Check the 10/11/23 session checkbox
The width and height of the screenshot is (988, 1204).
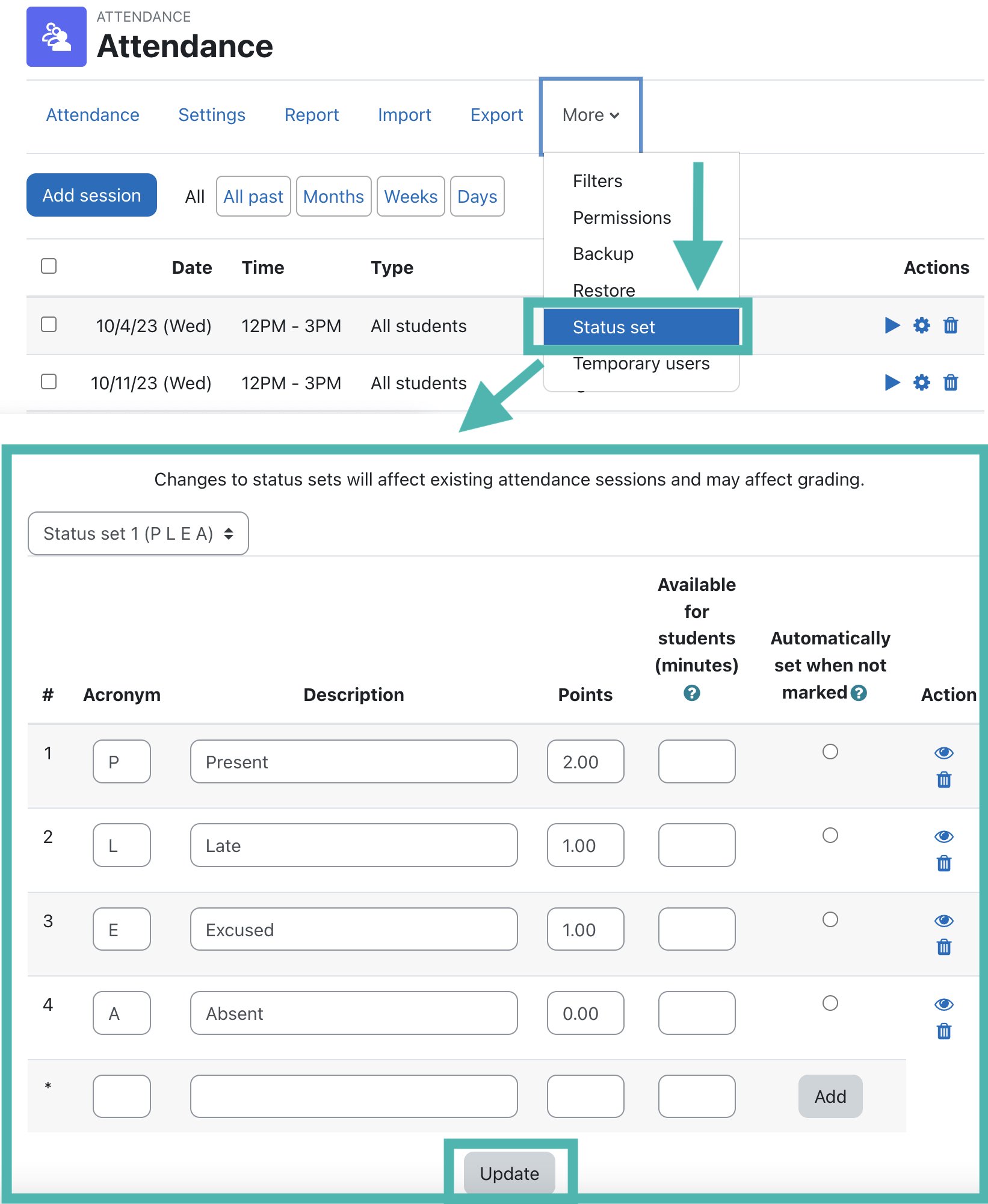tap(49, 381)
